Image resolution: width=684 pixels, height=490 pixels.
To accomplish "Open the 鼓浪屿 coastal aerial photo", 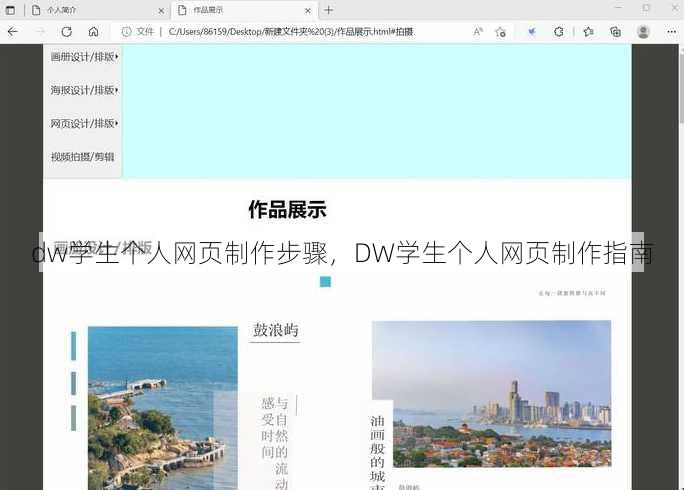I will 163,408.
